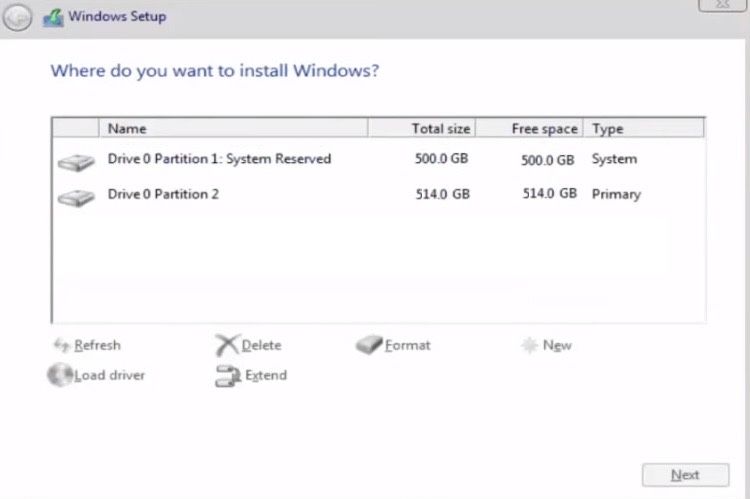This screenshot has height=499, width=750.
Task: Click the Load driver disc icon
Action: coord(60,375)
